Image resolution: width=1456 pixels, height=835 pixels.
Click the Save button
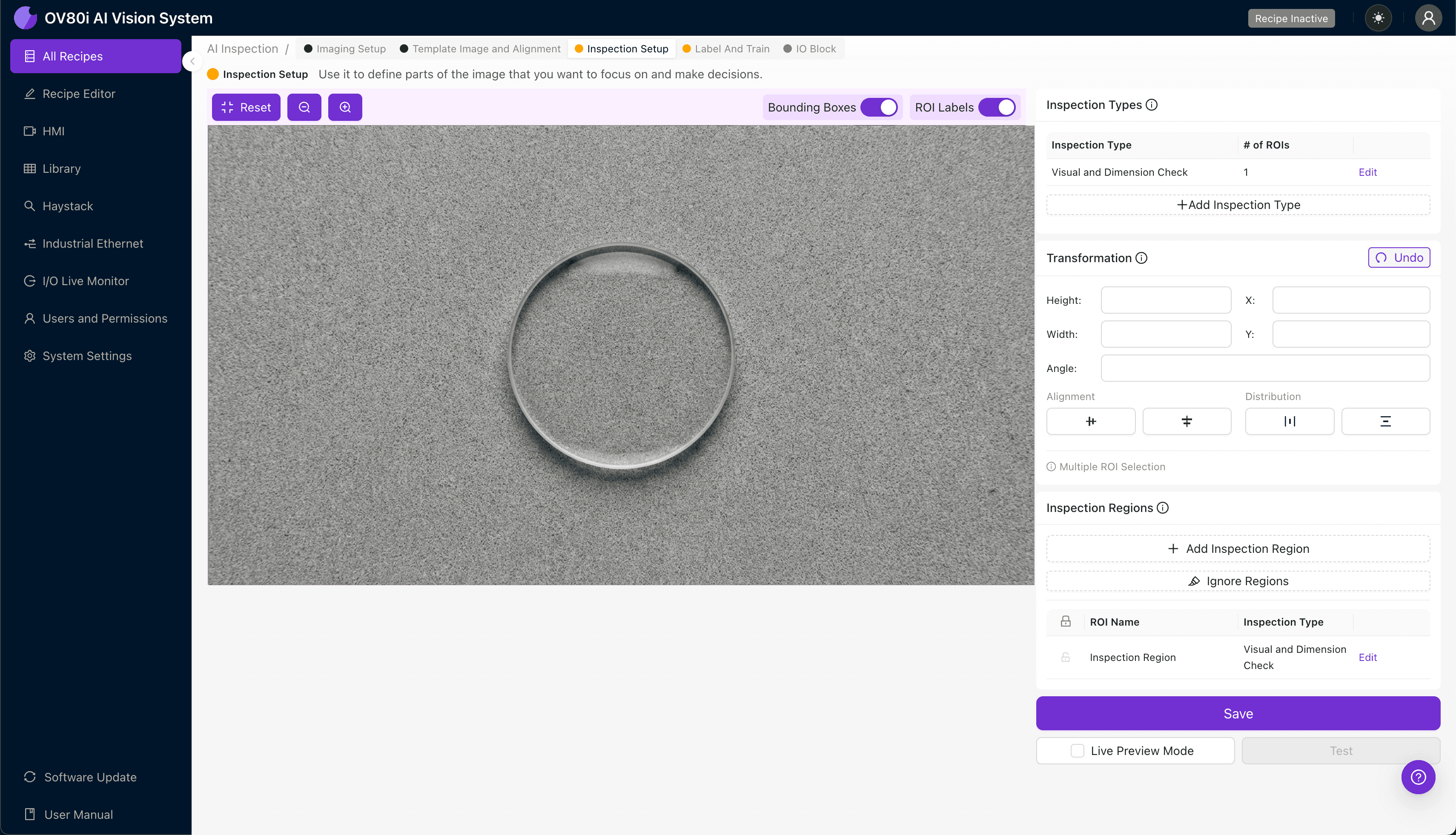tap(1238, 713)
